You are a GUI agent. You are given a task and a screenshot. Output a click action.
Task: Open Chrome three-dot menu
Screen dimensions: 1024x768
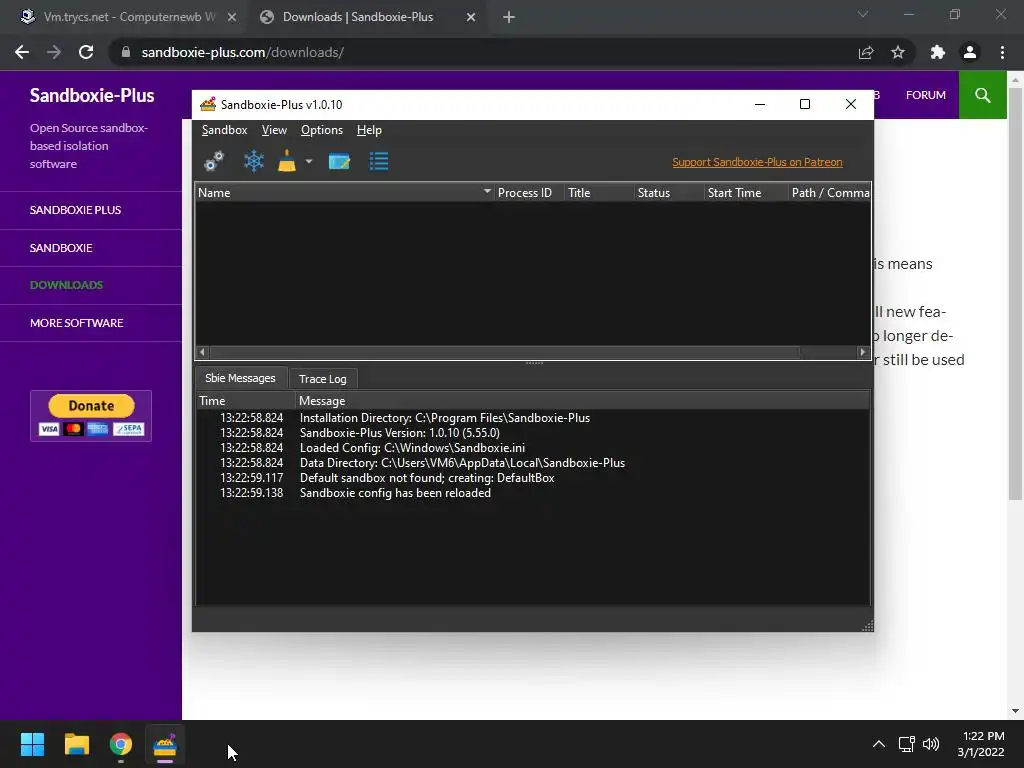1002,52
